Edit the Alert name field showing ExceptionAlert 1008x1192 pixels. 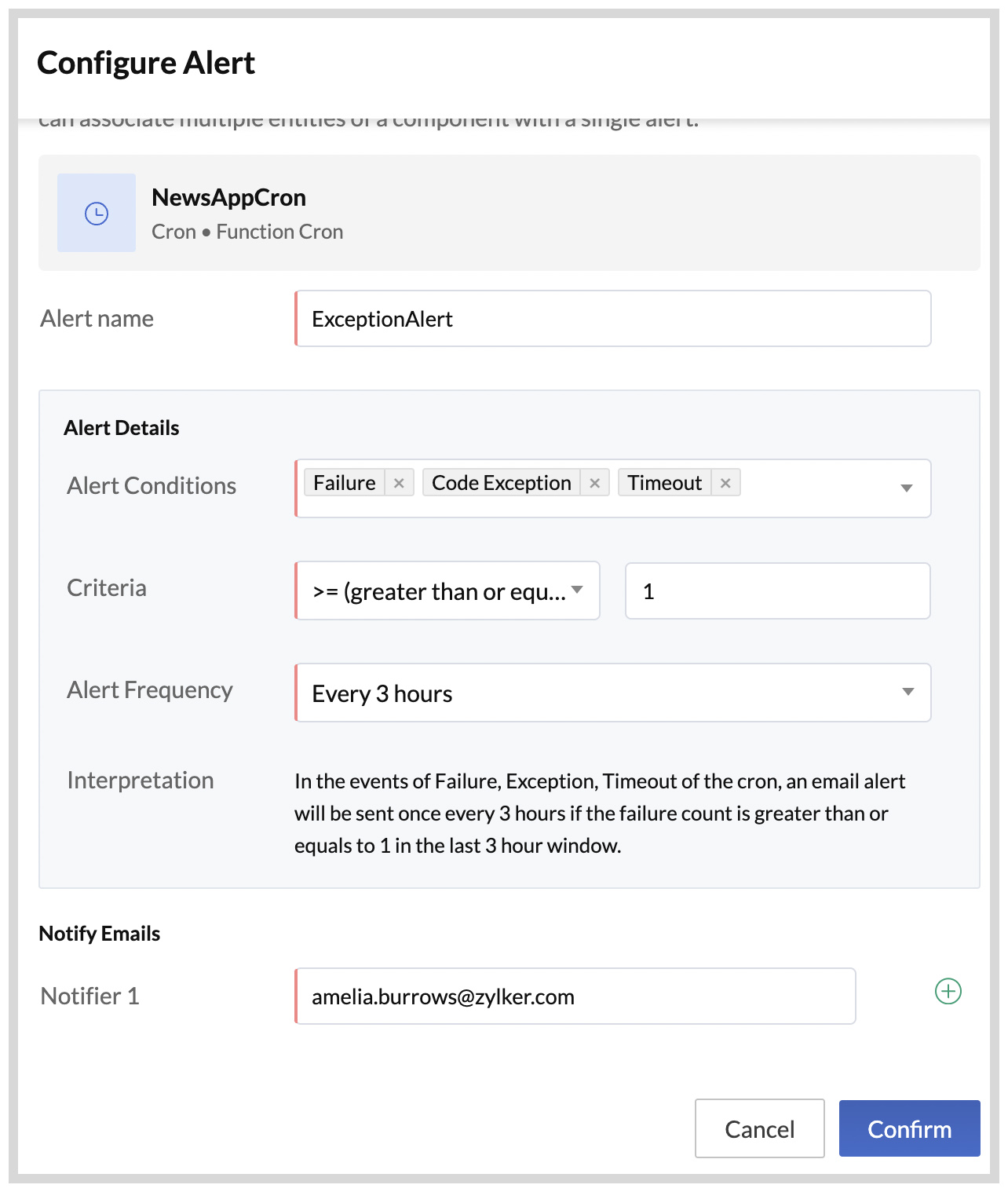(x=612, y=318)
